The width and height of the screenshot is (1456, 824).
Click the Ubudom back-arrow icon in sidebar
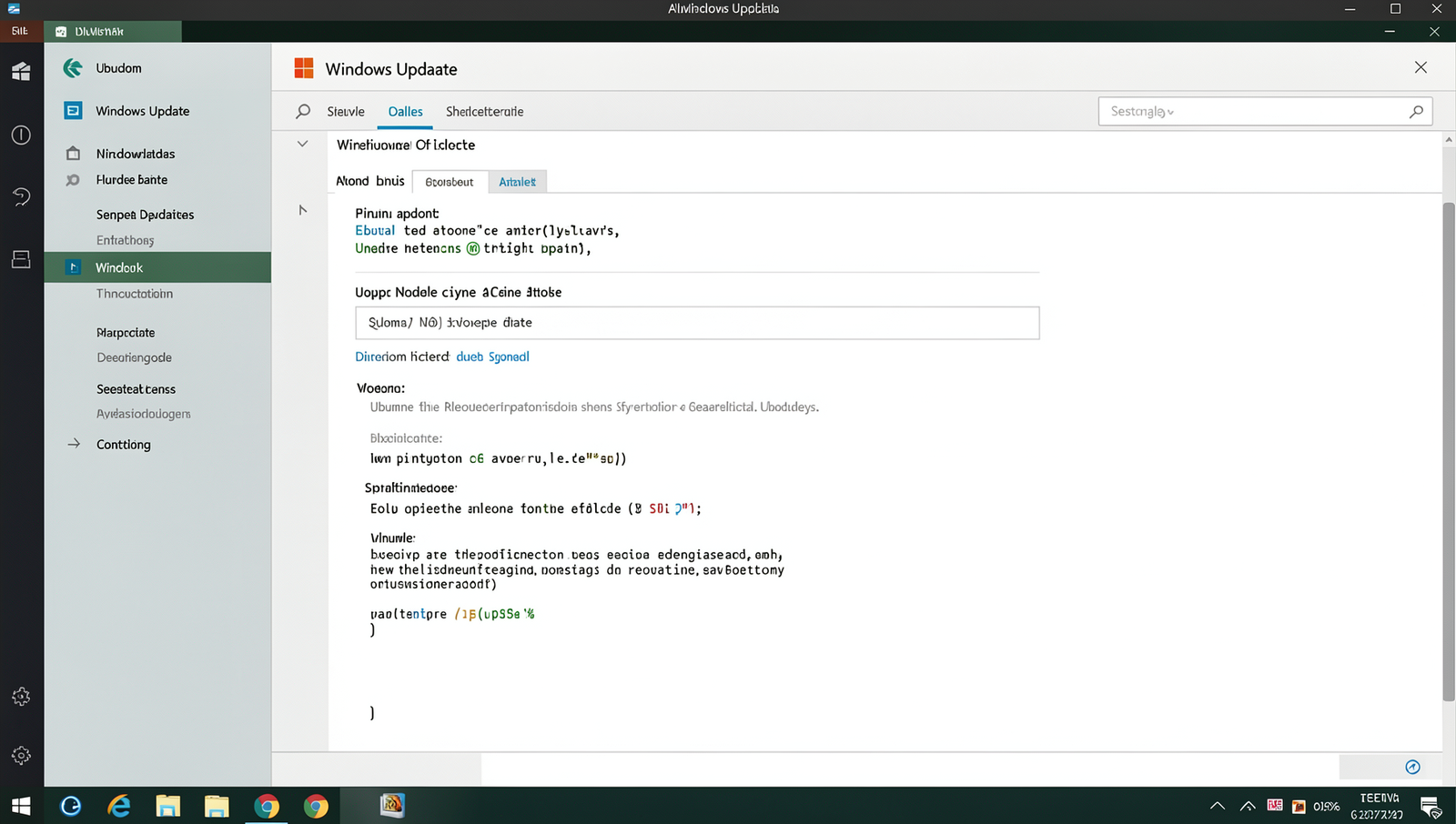click(x=73, y=68)
